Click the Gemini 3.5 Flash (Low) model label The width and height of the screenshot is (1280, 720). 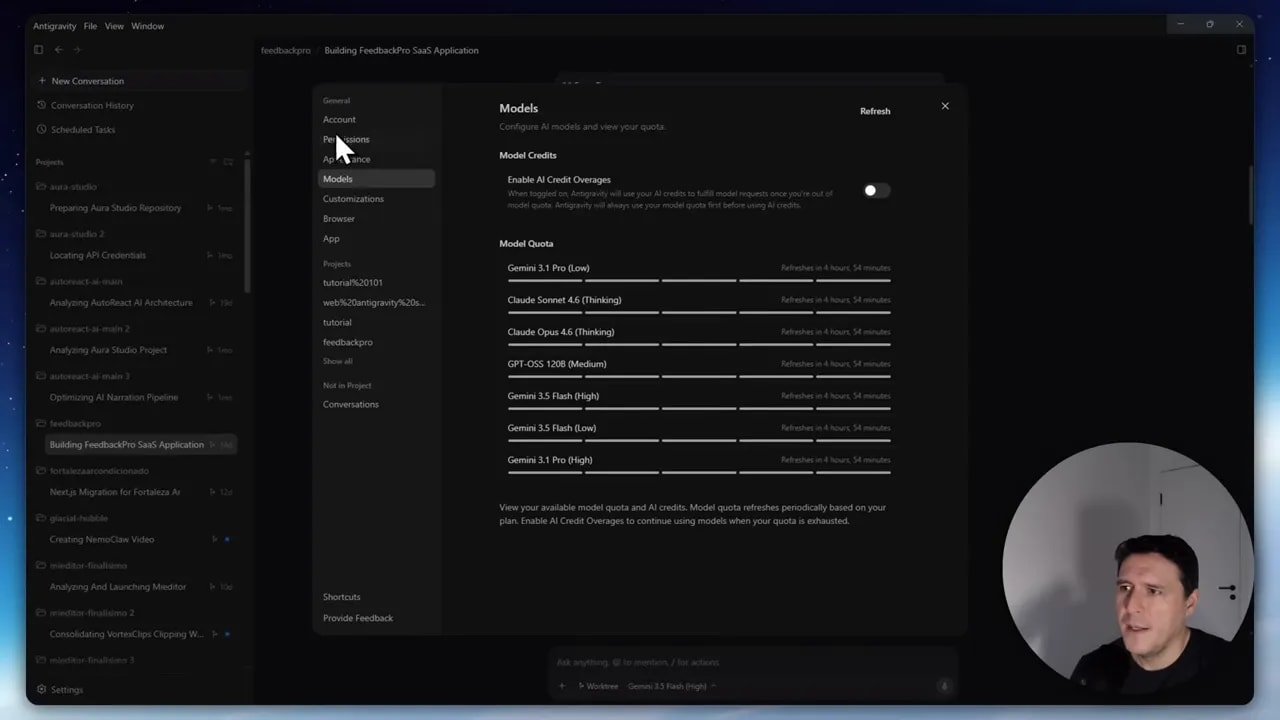pyautogui.click(x=551, y=428)
